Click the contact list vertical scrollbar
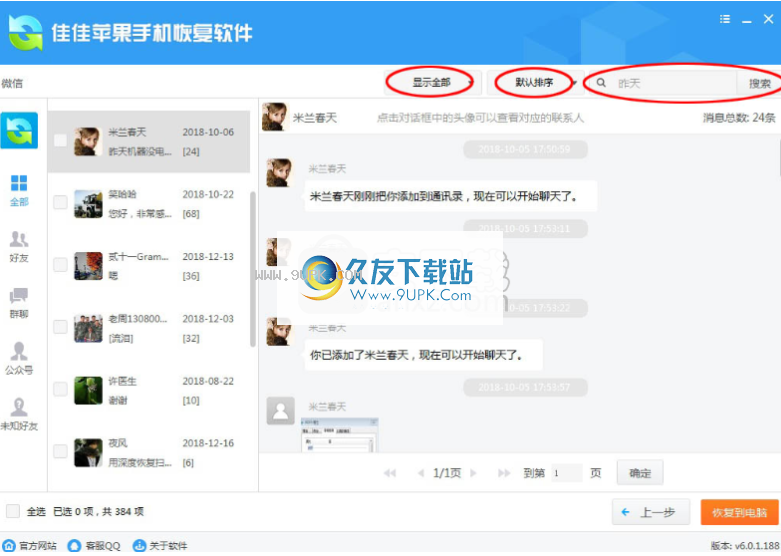This screenshot has width=781, height=556. (x=253, y=269)
